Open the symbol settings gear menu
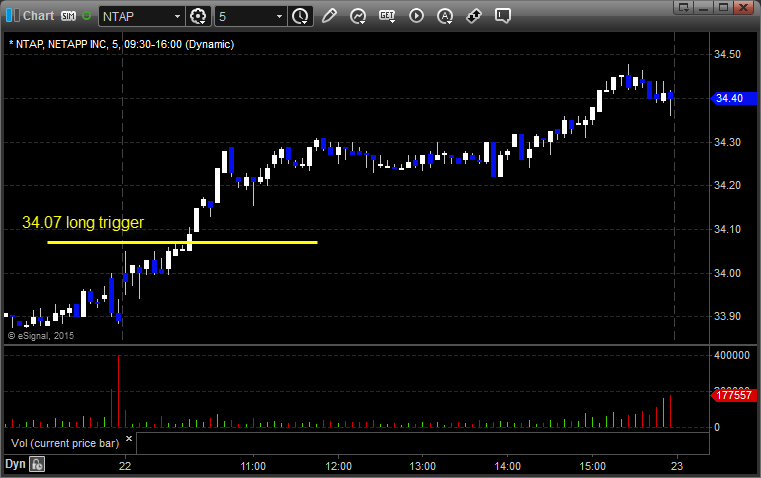Viewport: 761px width, 478px height. 198,16
